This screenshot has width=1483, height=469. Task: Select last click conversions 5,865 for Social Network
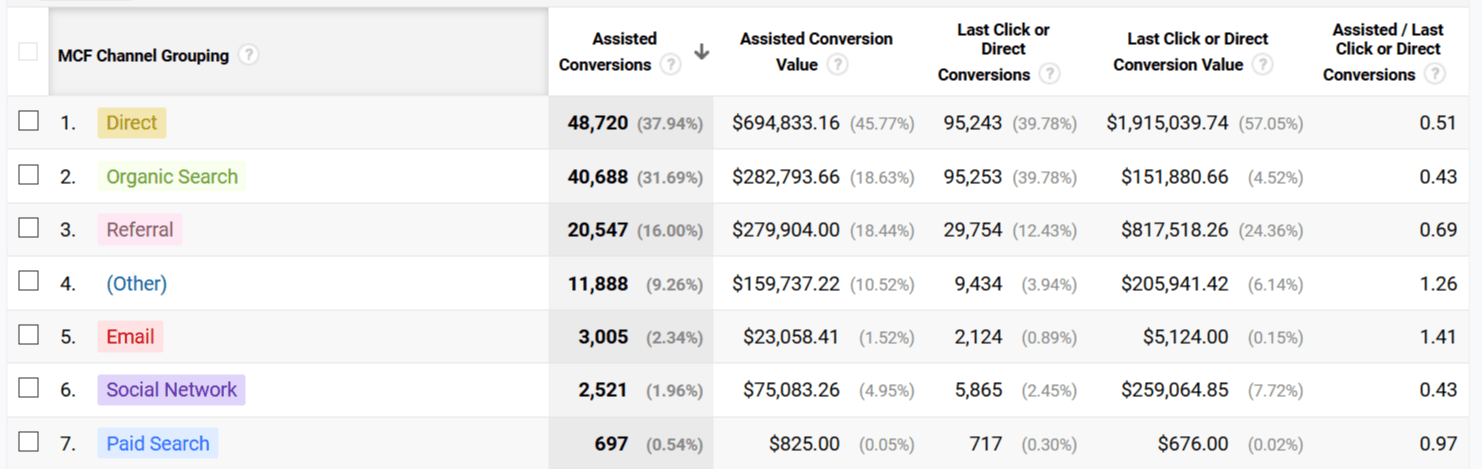point(978,390)
